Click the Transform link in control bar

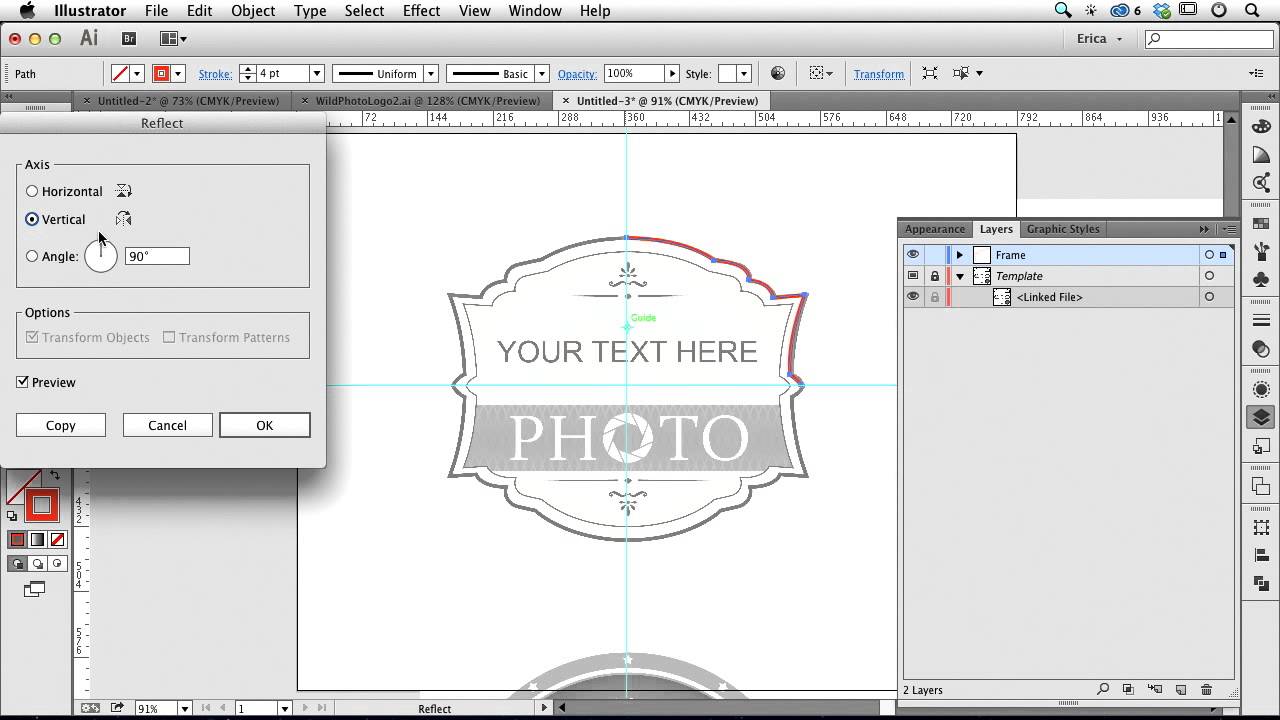(879, 74)
